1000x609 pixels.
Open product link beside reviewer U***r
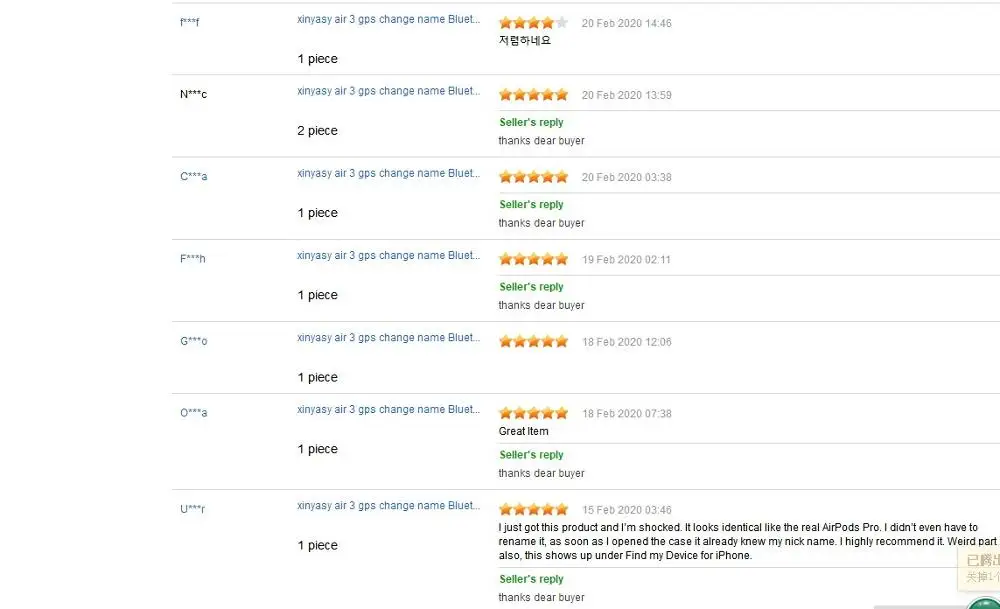coord(388,506)
